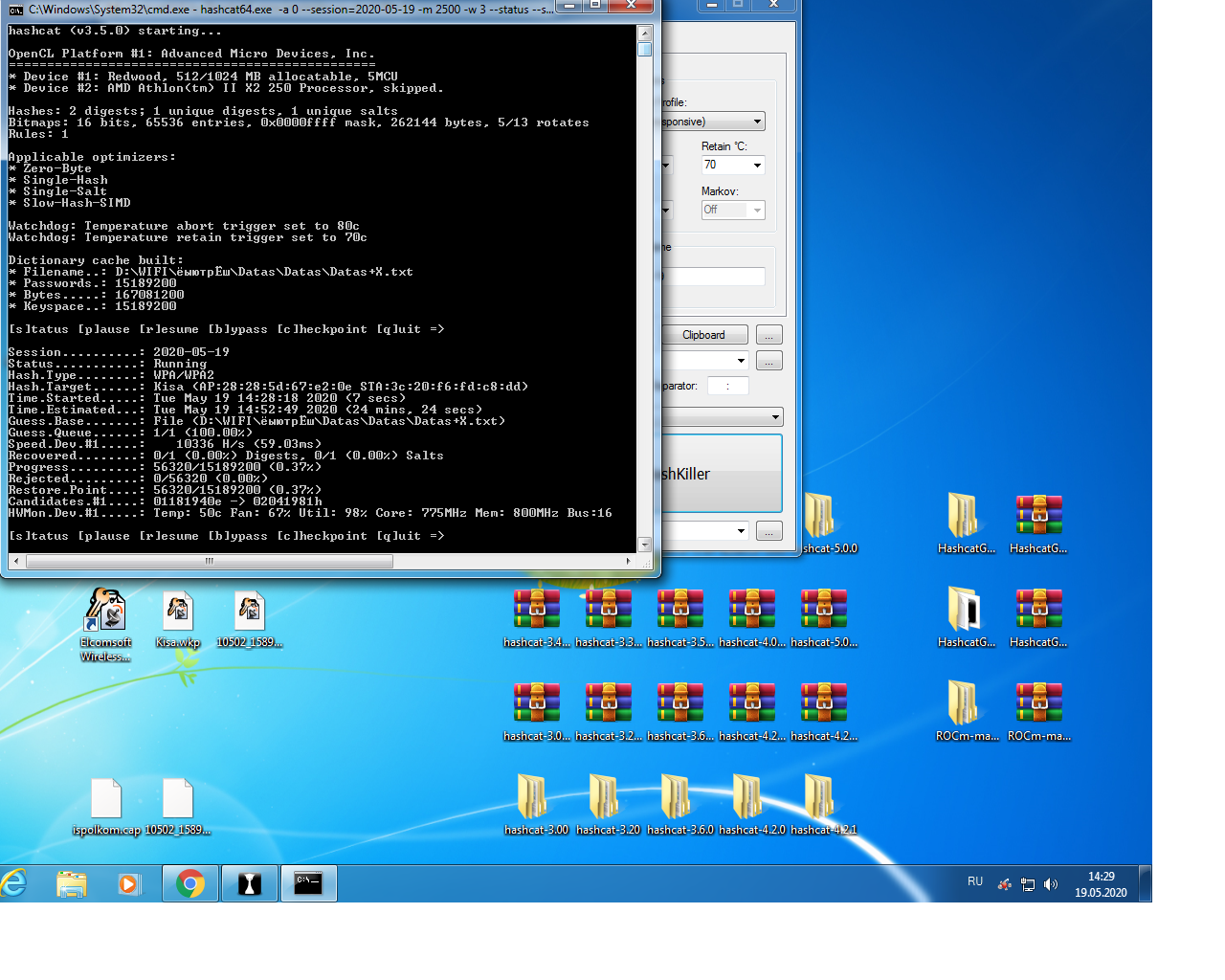Select the hashcat-3.00 folder icon
Image resolution: width=1225 pixels, height=980 pixels.
pos(536,798)
